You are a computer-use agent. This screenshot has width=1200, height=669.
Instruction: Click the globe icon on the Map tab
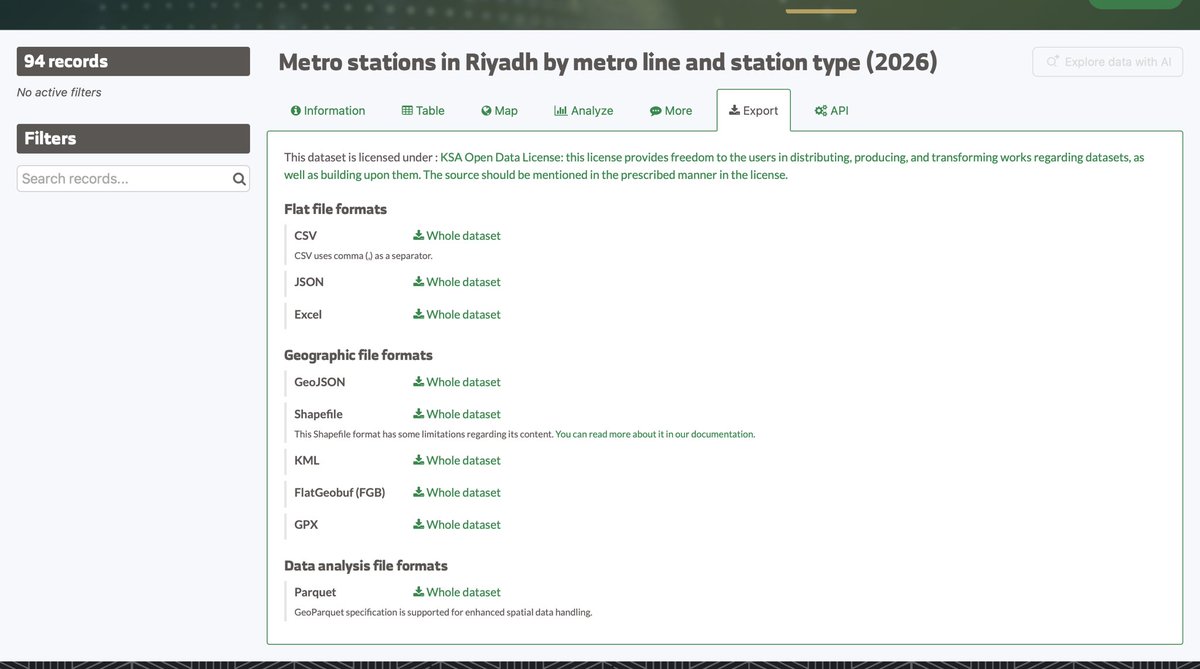point(486,111)
